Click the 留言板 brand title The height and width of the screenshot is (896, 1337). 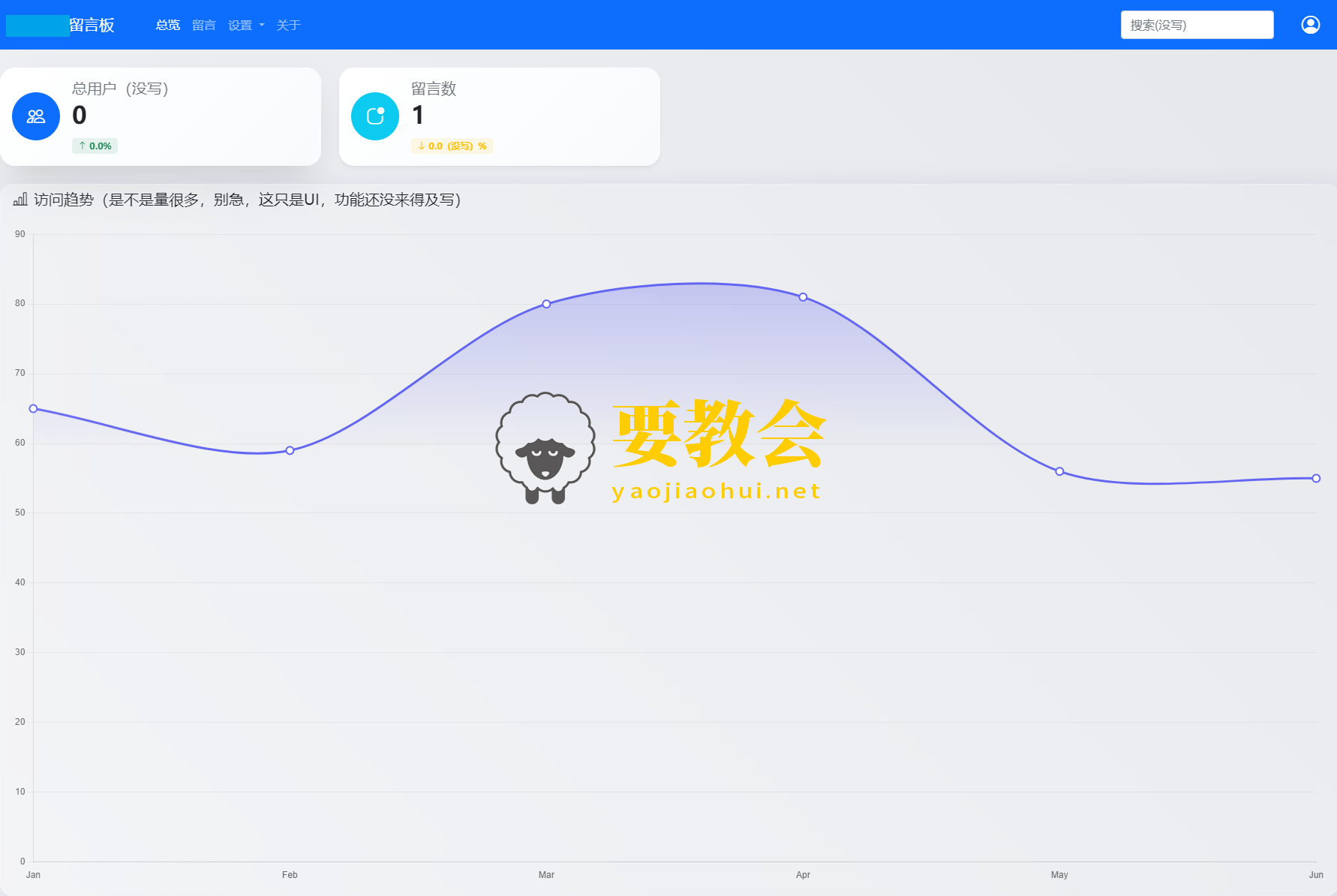click(x=92, y=25)
